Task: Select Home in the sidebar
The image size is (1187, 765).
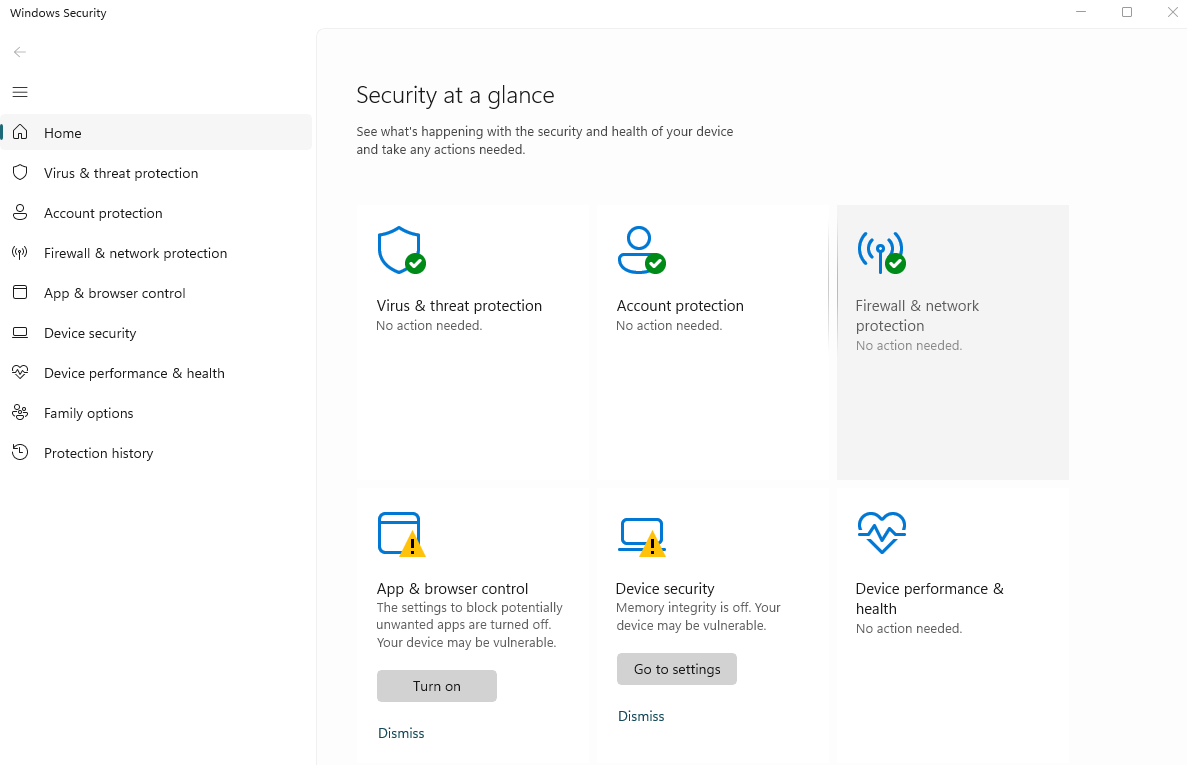Action: (x=62, y=133)
